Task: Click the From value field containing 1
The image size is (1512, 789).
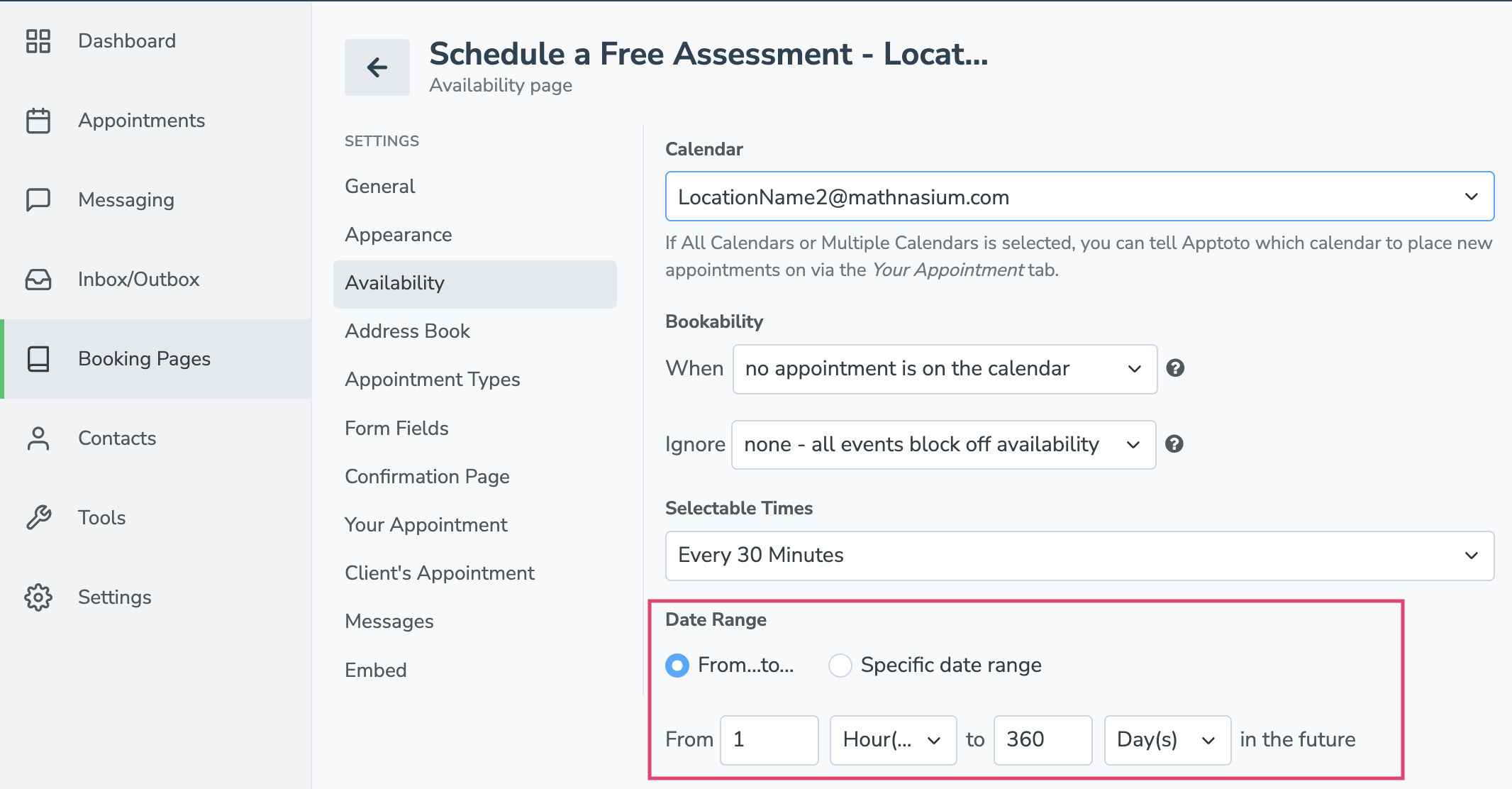Action: pos(769,740)
